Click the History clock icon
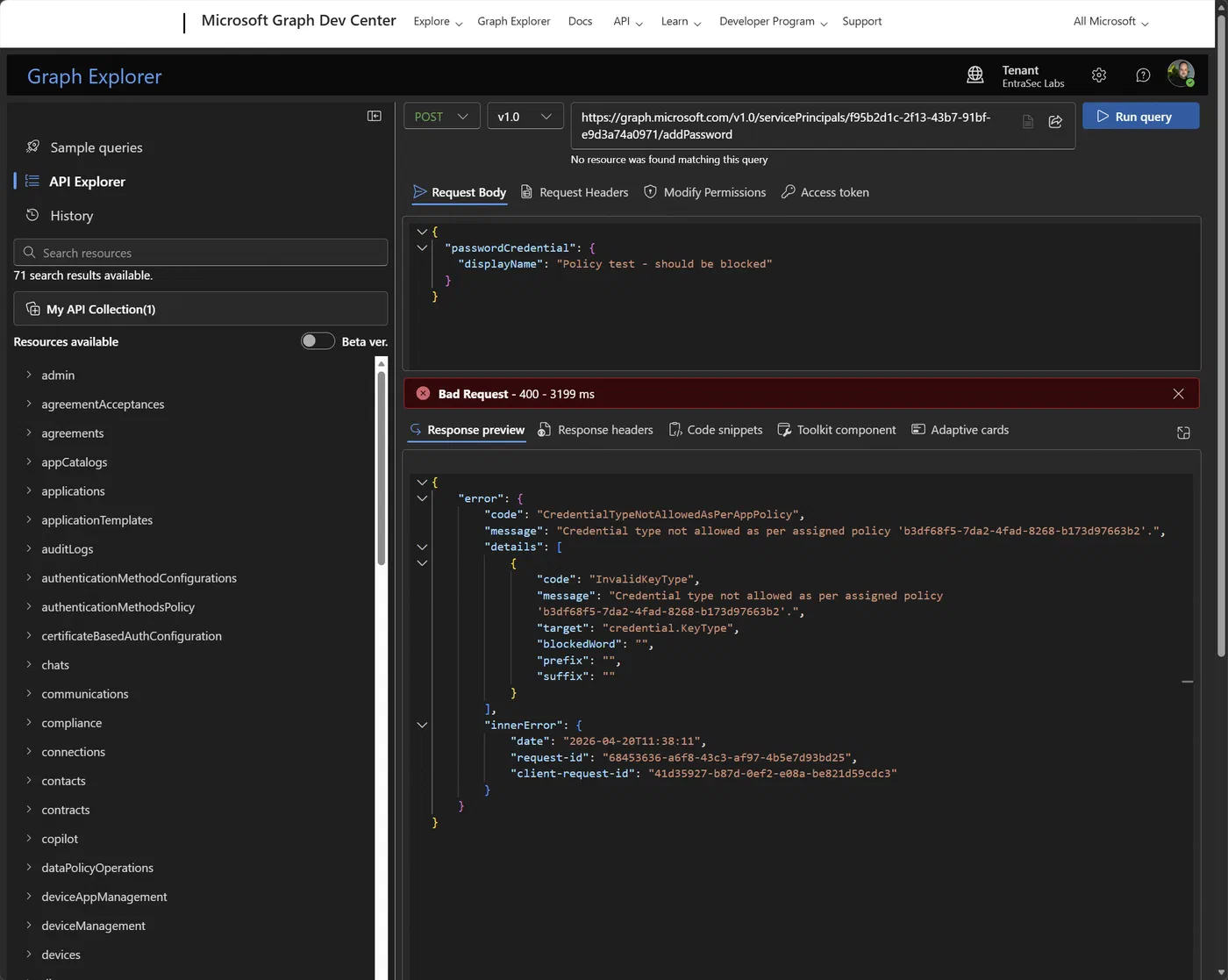The height and width of the screenshot is (980, 1228). coord(32,215)
